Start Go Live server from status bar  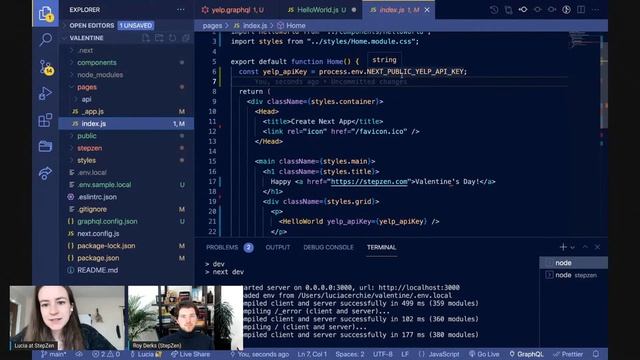[484, 354]
